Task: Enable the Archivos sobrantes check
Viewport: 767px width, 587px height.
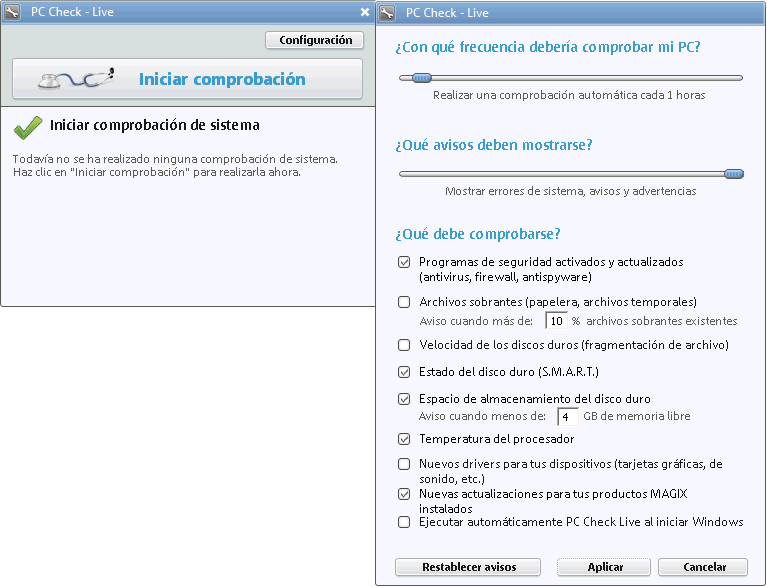Action: pyautogui.click(x=404, y=301)
